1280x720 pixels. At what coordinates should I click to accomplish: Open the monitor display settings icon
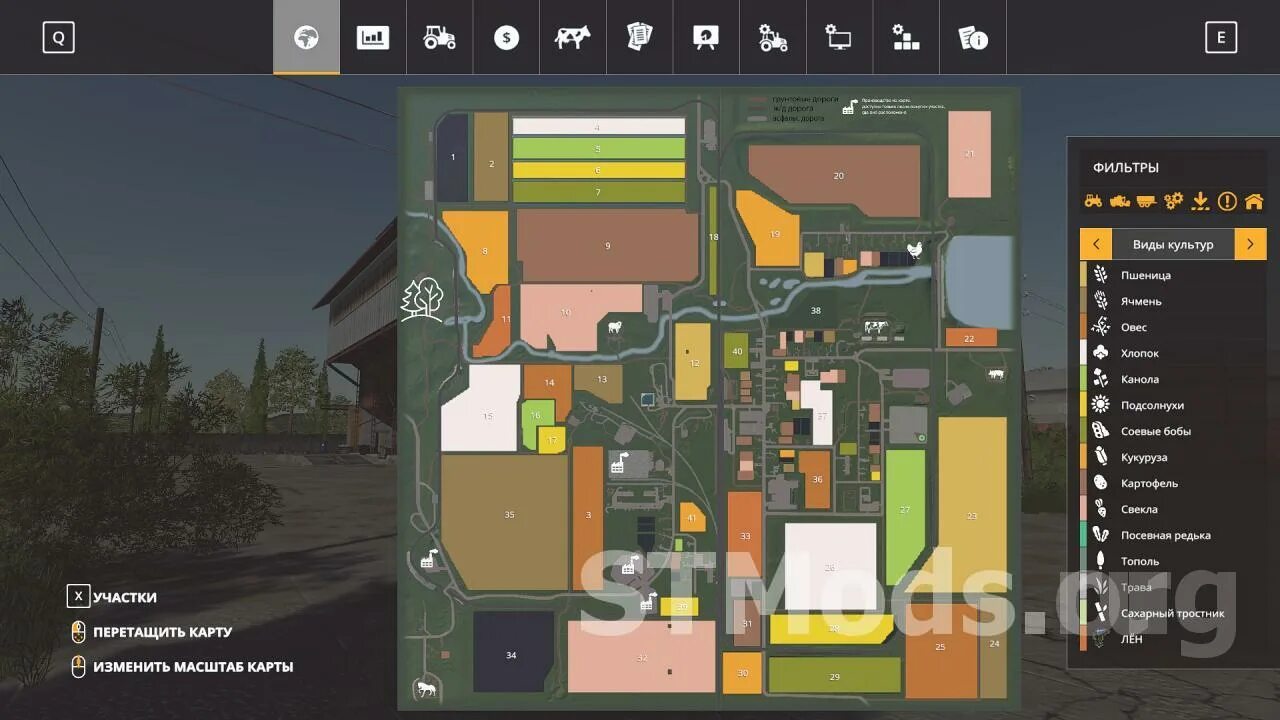point(839,38)
